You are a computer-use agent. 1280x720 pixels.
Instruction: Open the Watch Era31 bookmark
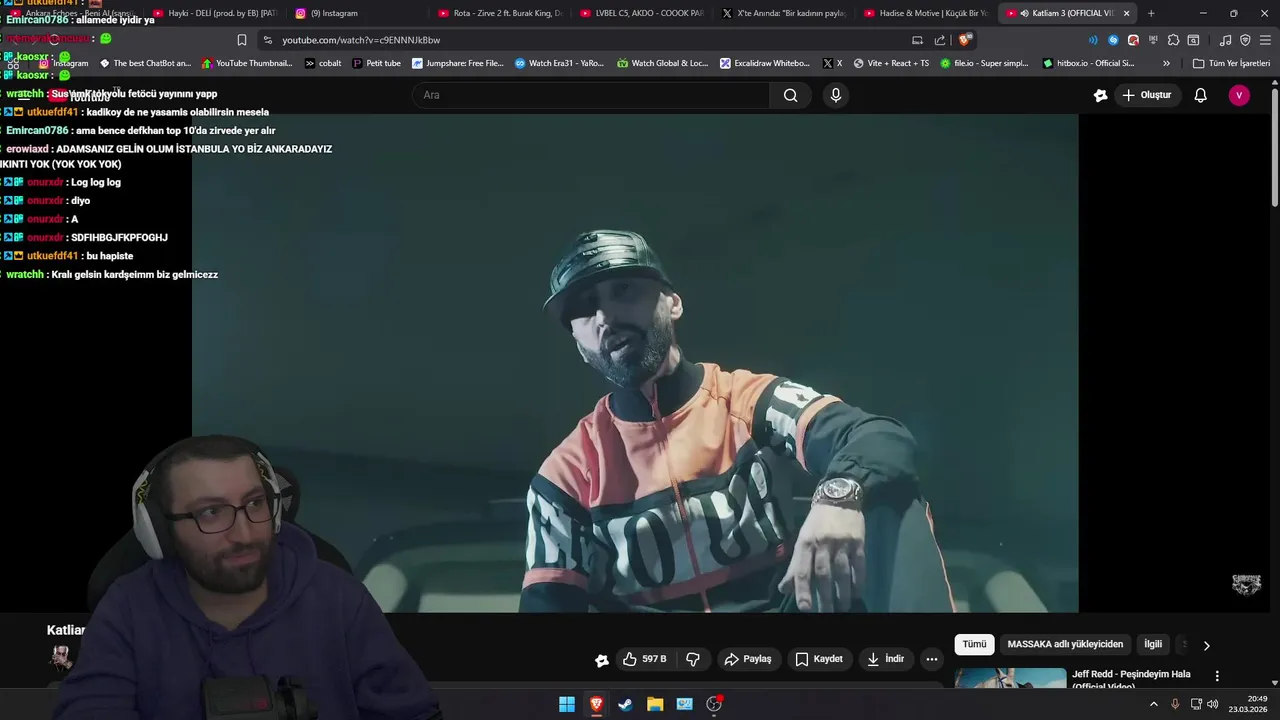point(560,63)
